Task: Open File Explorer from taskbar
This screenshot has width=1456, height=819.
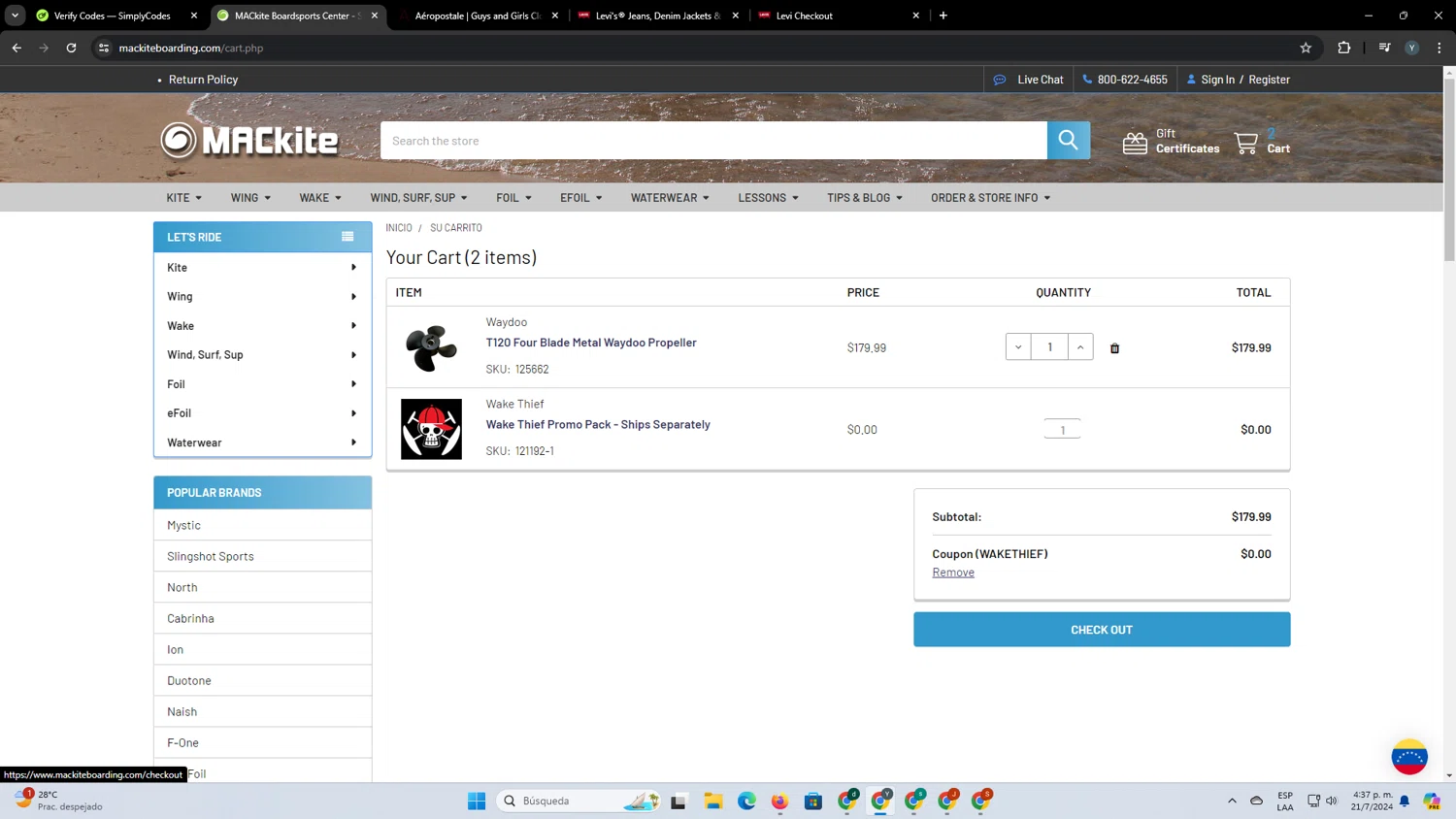Action: [x=713, y=801]
